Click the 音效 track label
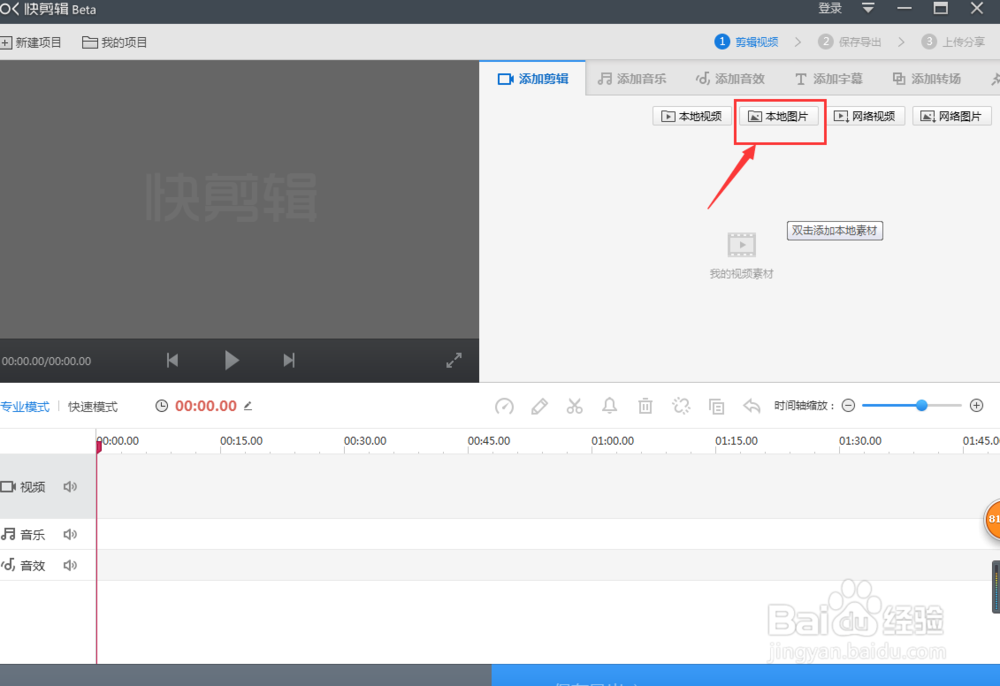Image resolution: width=1000 pixels, height=686 pixels. [33, 566]
